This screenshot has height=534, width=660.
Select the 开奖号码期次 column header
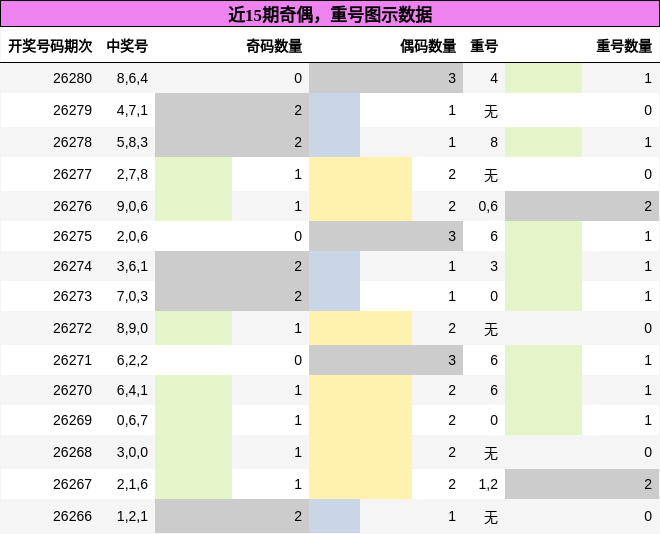click(x=50, y=46)
